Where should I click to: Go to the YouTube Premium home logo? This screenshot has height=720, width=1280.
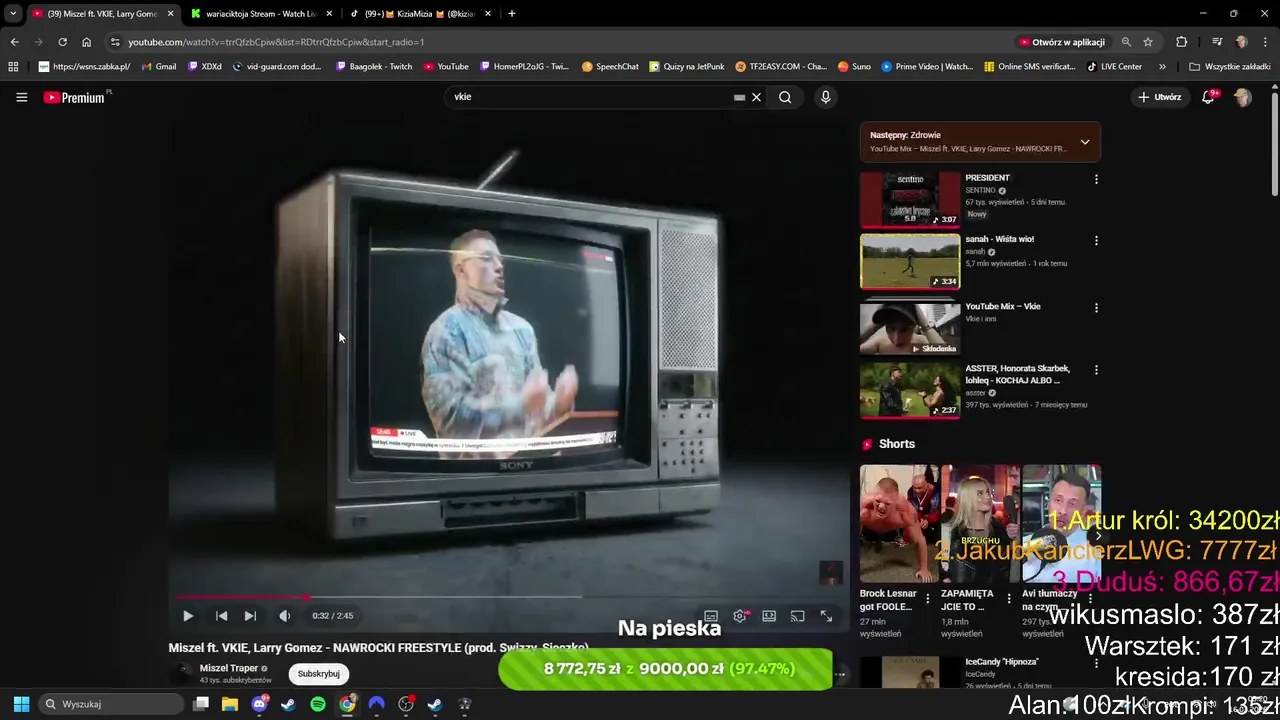76,97
